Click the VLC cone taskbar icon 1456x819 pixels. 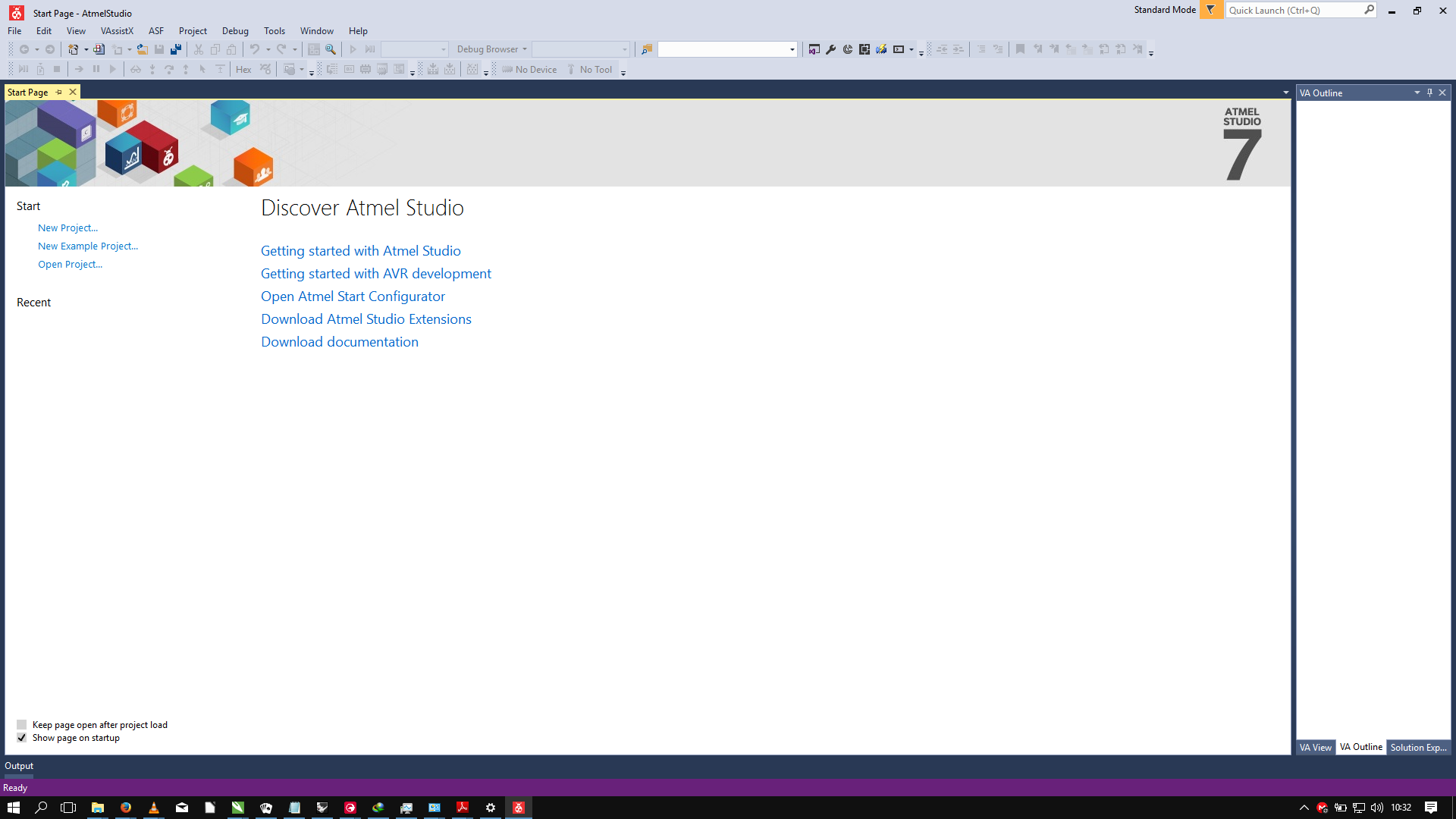tap(154, 808)
